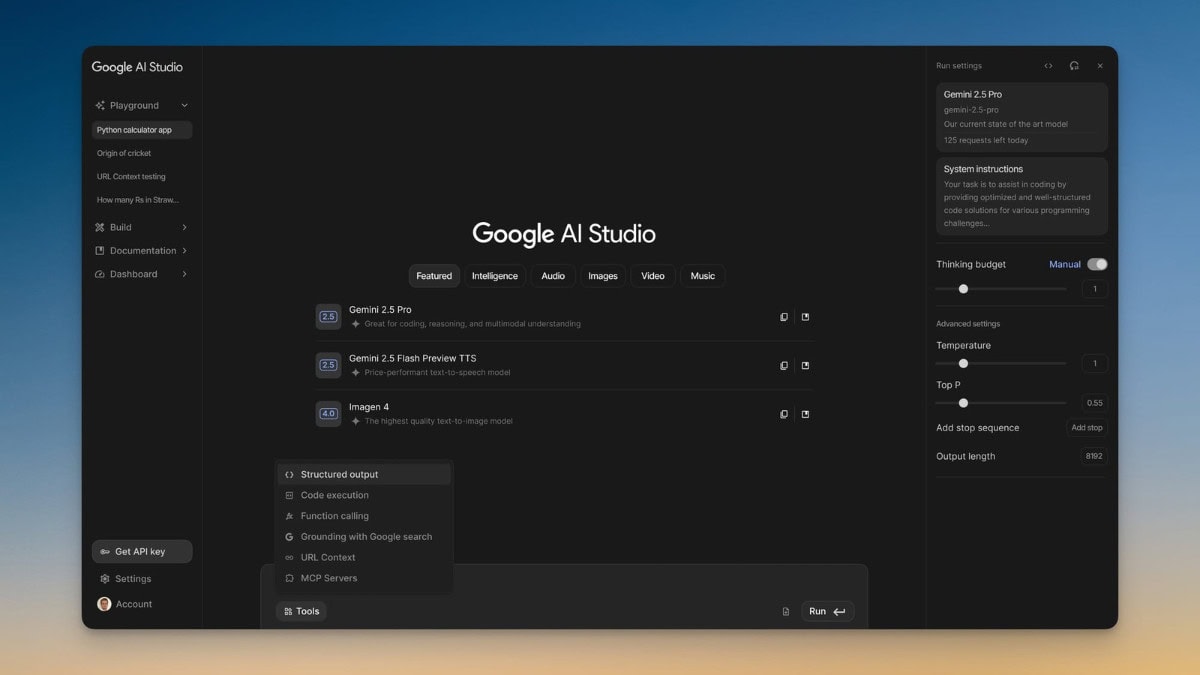Expand the Dashboard section chevron
1200x675 pixels.
(x=184, y=274)
